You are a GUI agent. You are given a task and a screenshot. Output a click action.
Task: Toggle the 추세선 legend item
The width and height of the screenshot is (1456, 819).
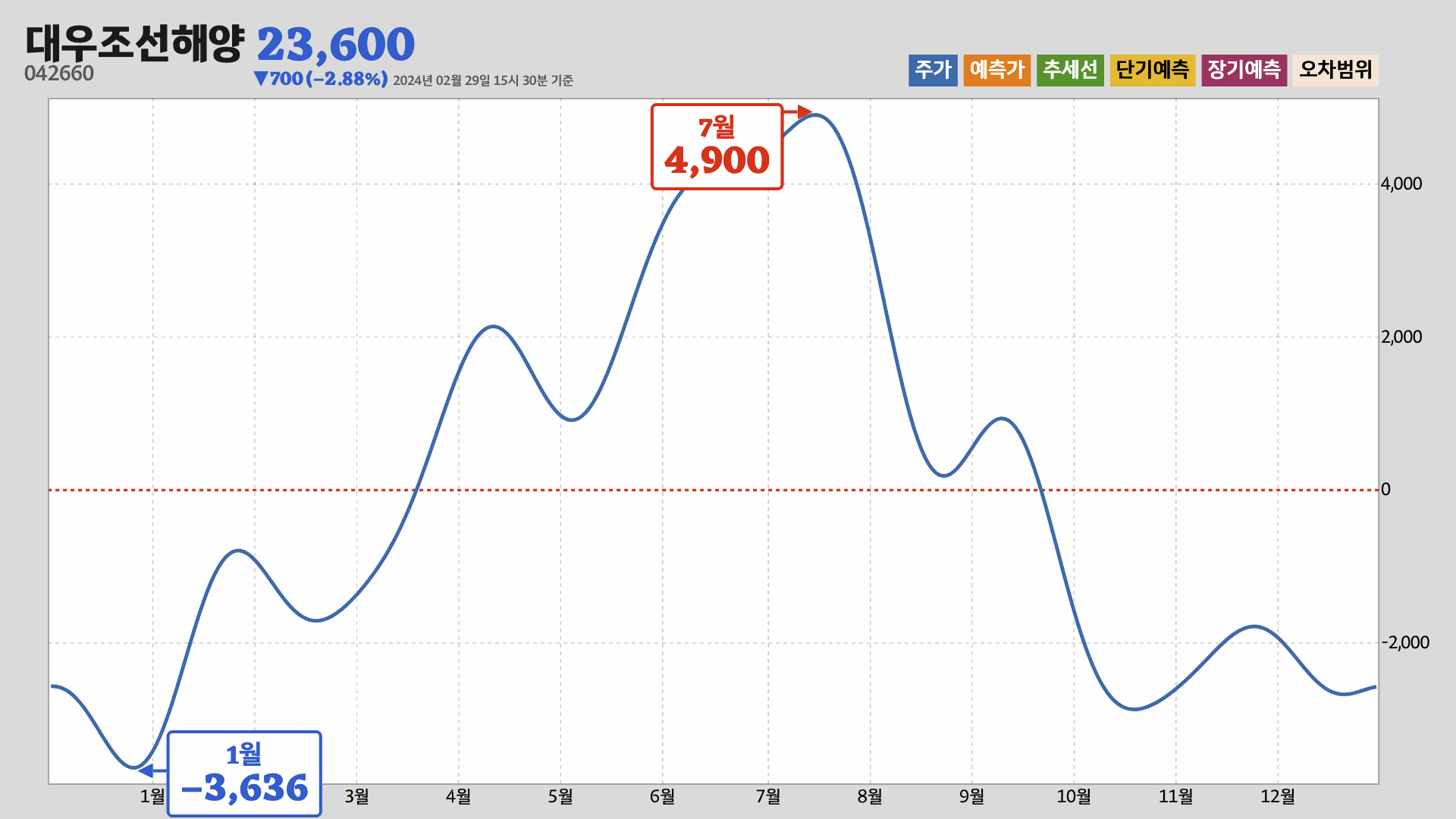[x=1070, y=71]
